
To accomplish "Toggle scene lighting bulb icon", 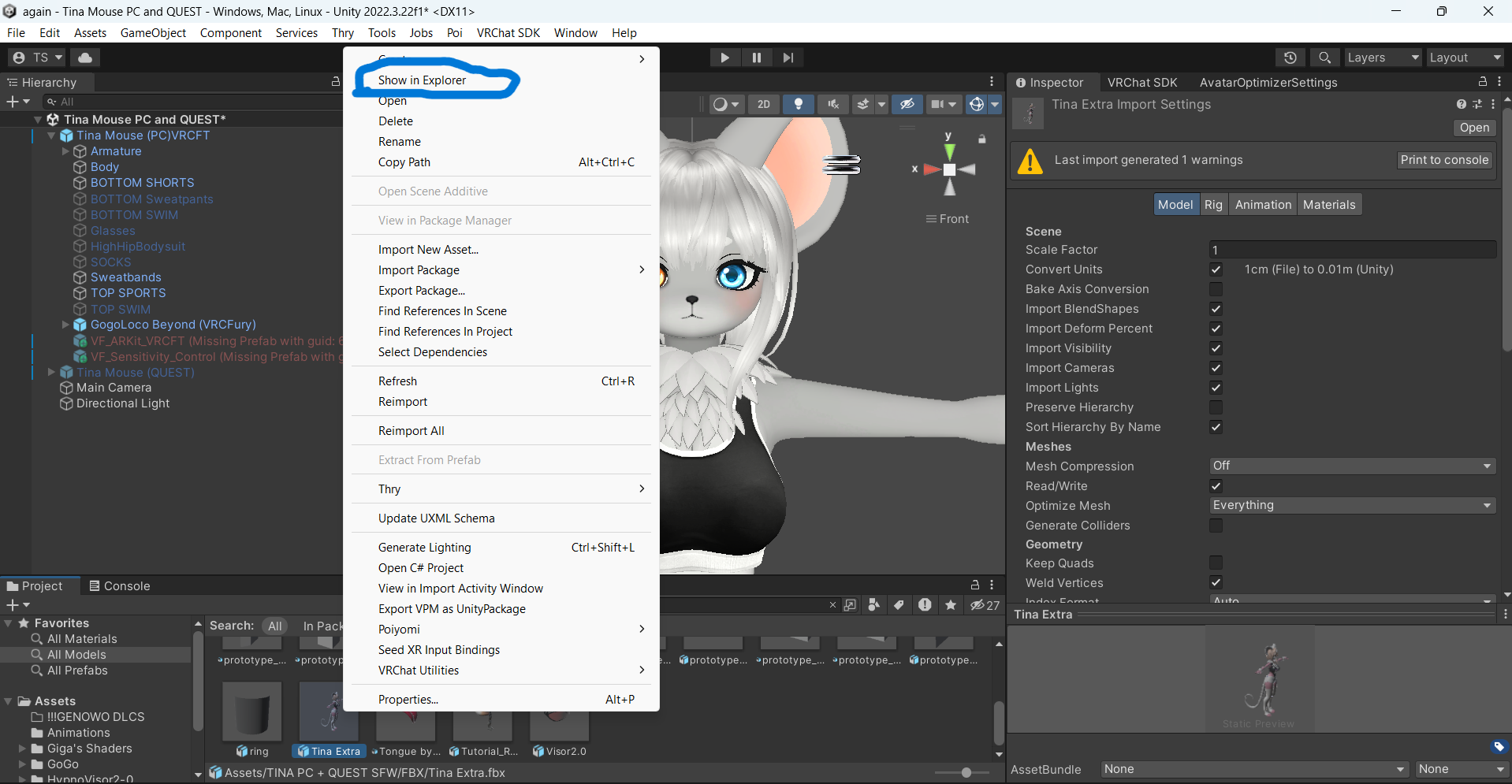I will tap(799, 104).
